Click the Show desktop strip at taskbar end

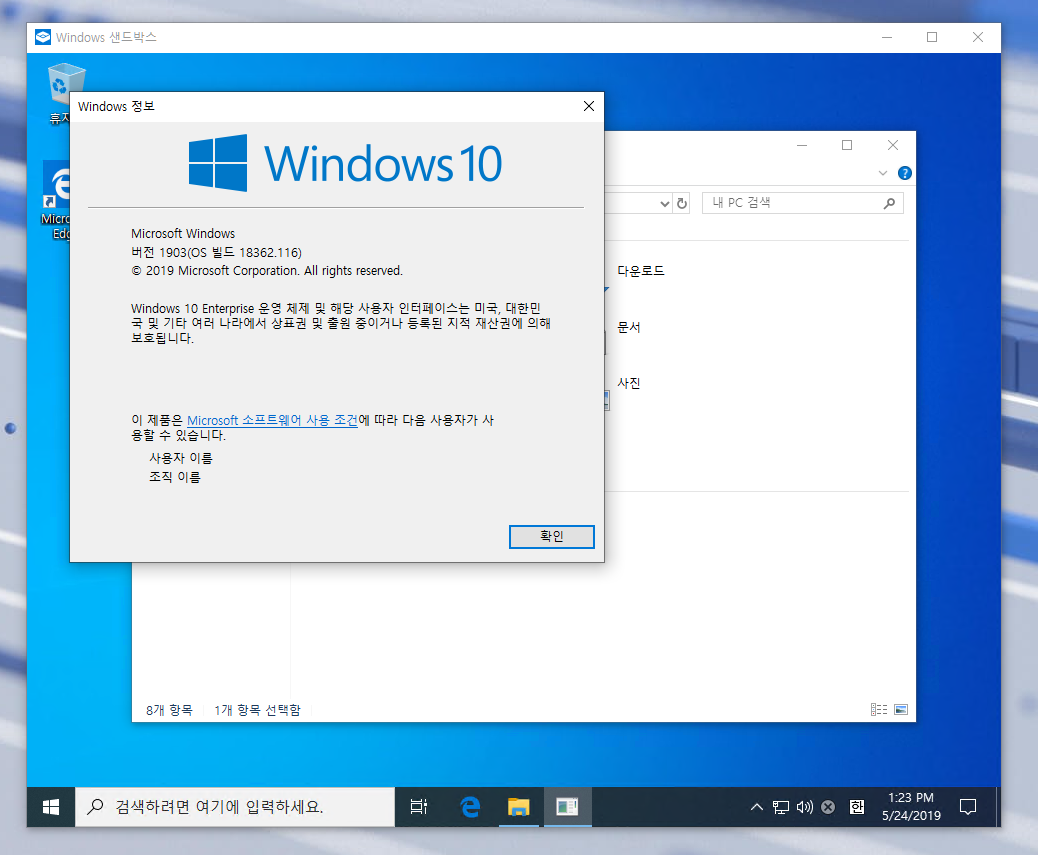[x=998, y=807]
